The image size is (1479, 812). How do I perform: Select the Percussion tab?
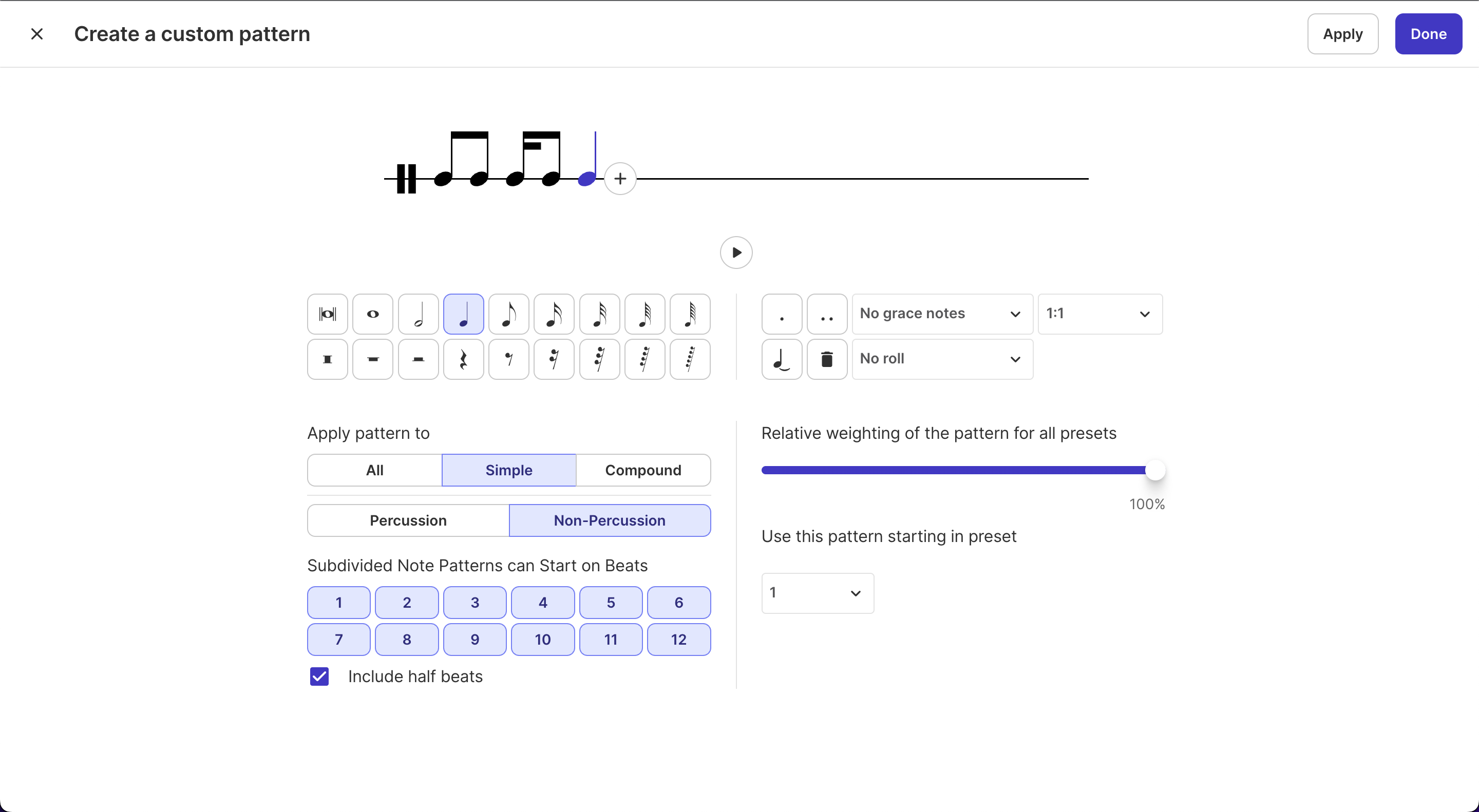pos(408,520)
